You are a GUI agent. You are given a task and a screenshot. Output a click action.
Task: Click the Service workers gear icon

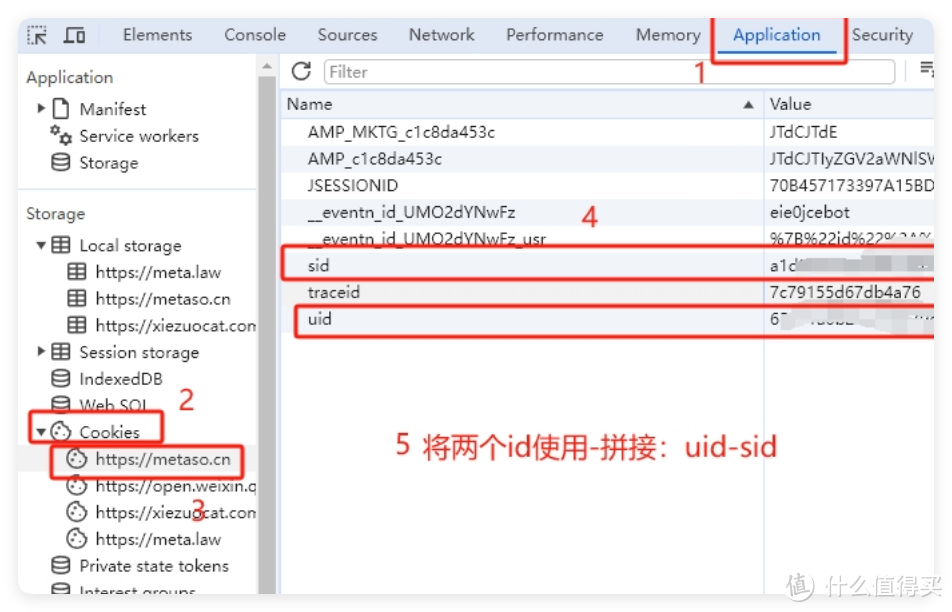pyautogui.click(x=61, y=134)
